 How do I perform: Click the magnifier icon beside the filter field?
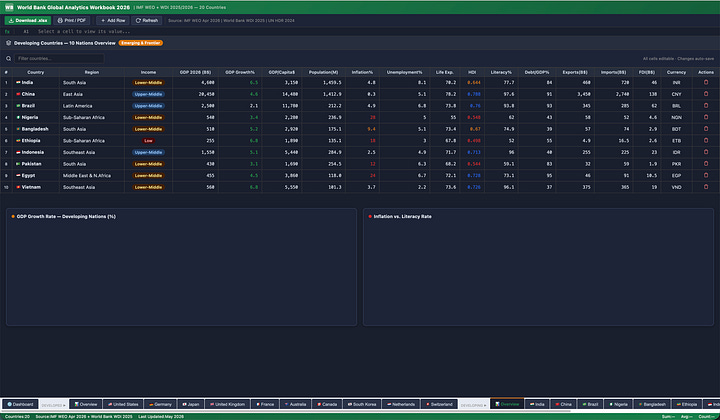[8, 58]
